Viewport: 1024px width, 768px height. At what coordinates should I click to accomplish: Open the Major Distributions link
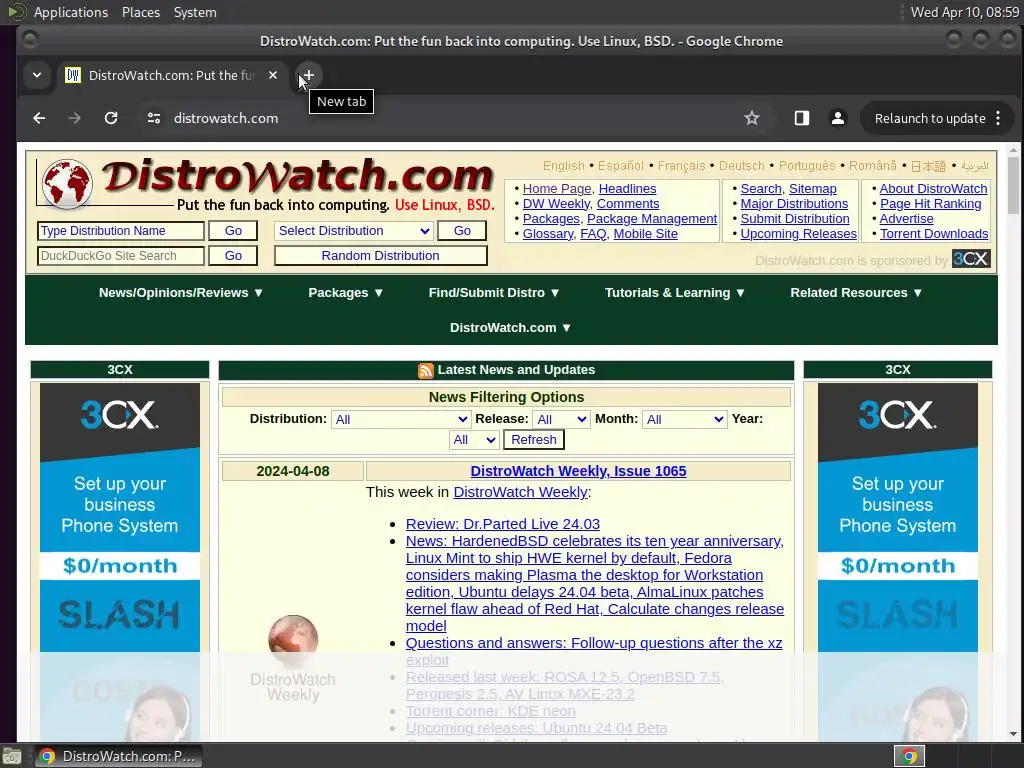click(x=794, y=204)
